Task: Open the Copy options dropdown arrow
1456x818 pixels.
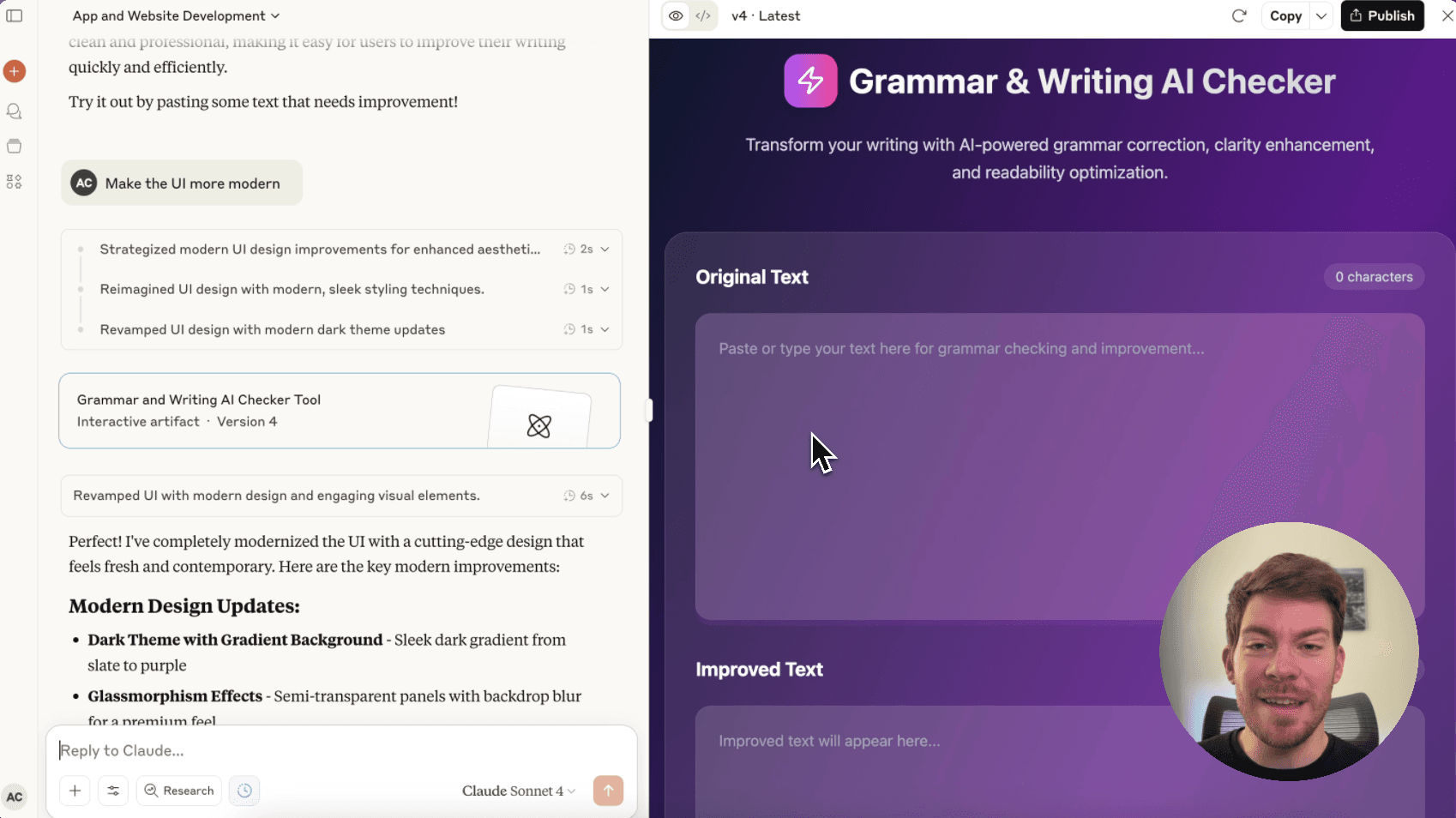Action: point(1321,15)
